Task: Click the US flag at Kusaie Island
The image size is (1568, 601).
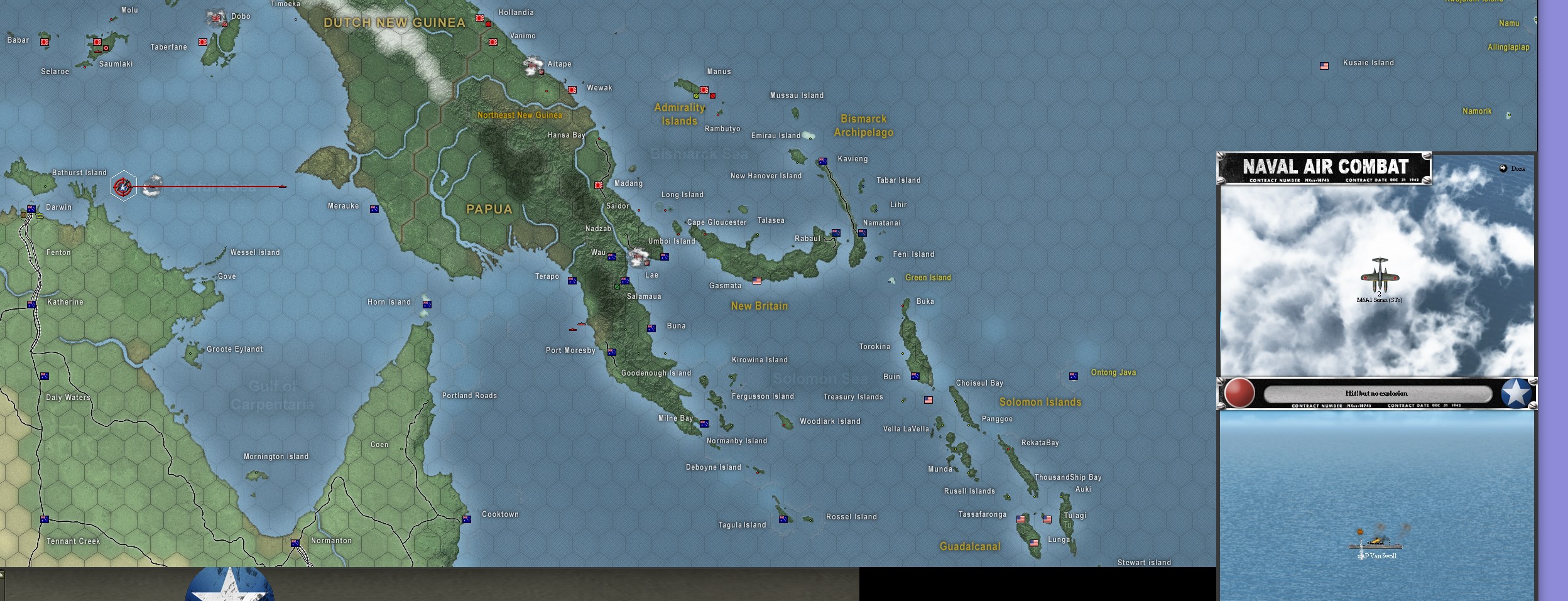Action: (1324, 66)
